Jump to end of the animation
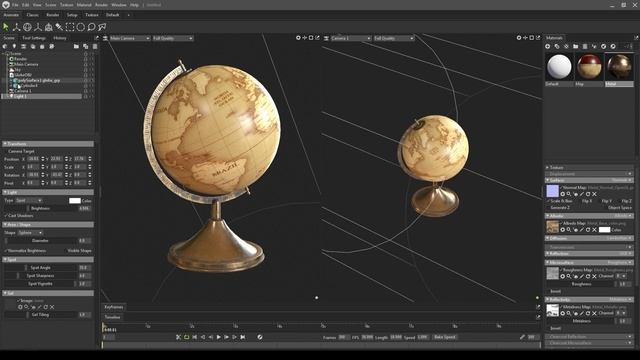Screen dimensions: 640x360 [x=243, y=337]
